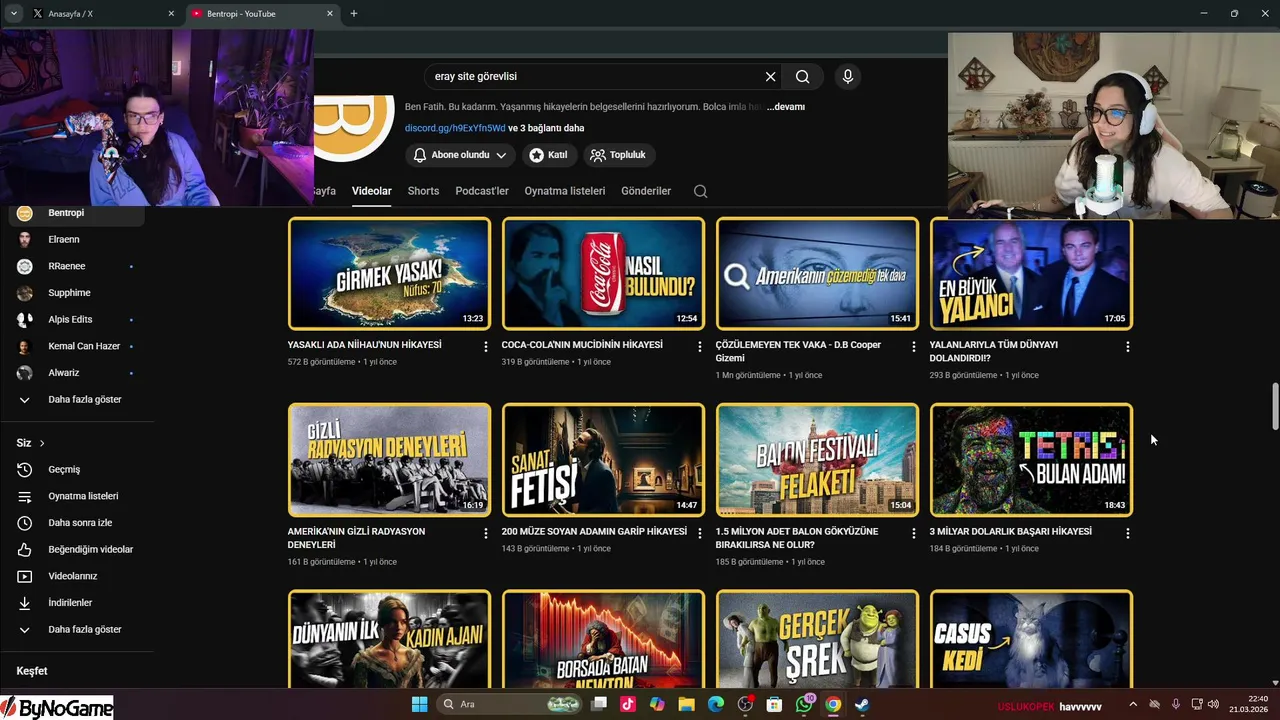The image size is (1280, 720).
Task: Switch to the Podcast'ler tab
Action: 482,191
